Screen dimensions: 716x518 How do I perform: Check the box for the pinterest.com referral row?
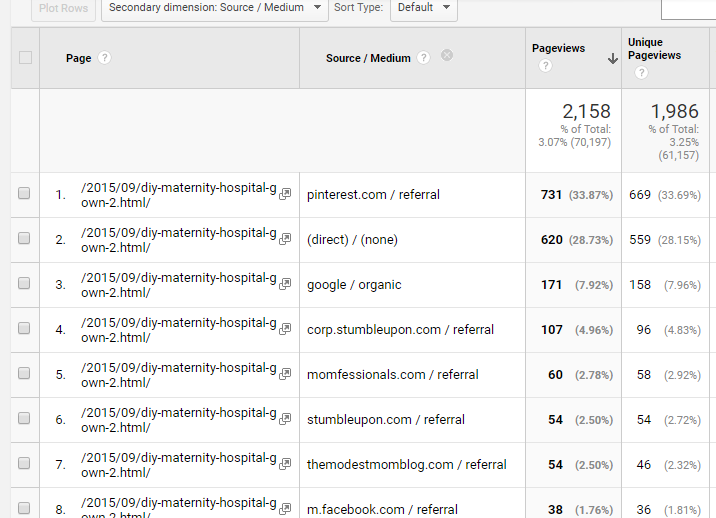(x=25, y=195)
